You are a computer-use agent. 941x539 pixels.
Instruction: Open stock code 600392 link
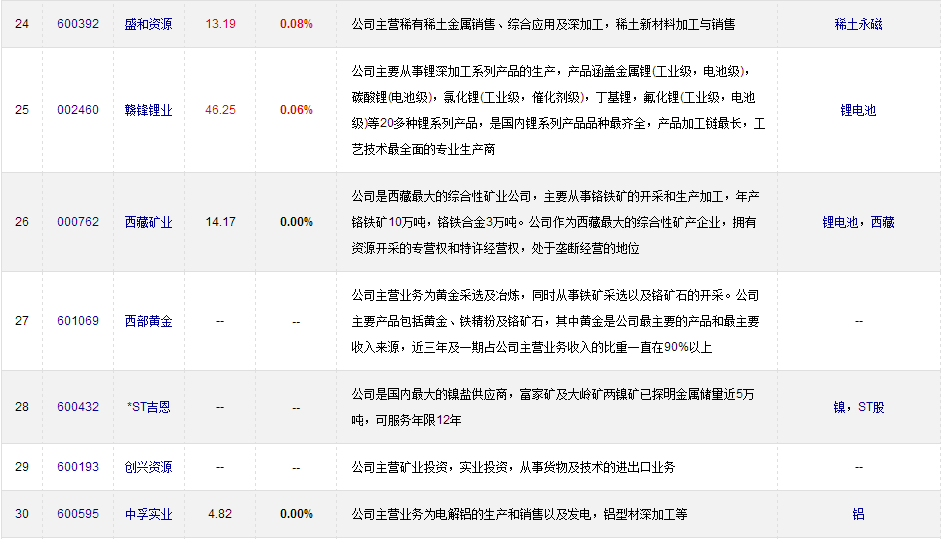tap(78, 24)
